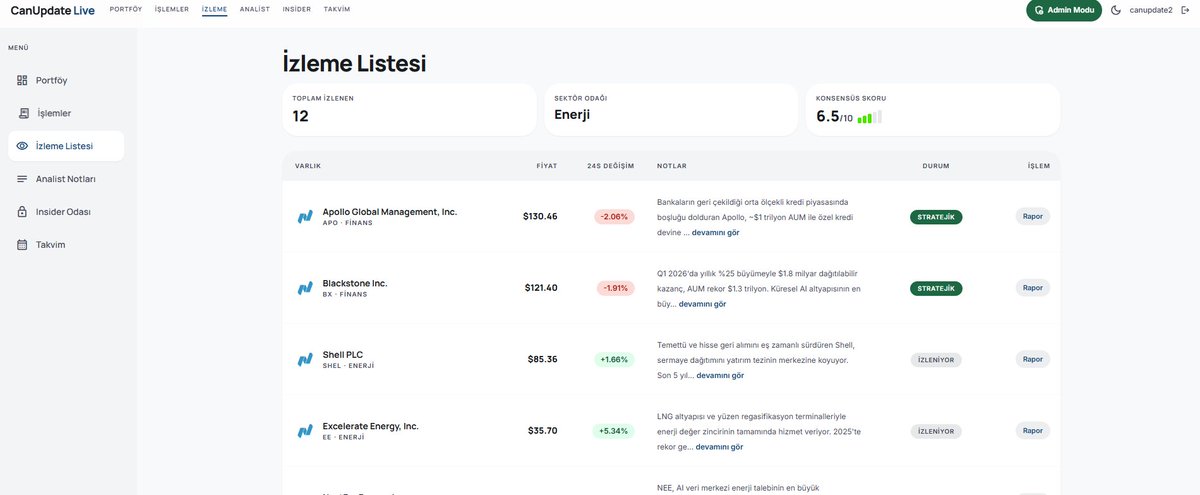The width and height of the screenshot is (1200, 495).
Task: Click the Shell PLC asset name
Action: coord(343,355)
